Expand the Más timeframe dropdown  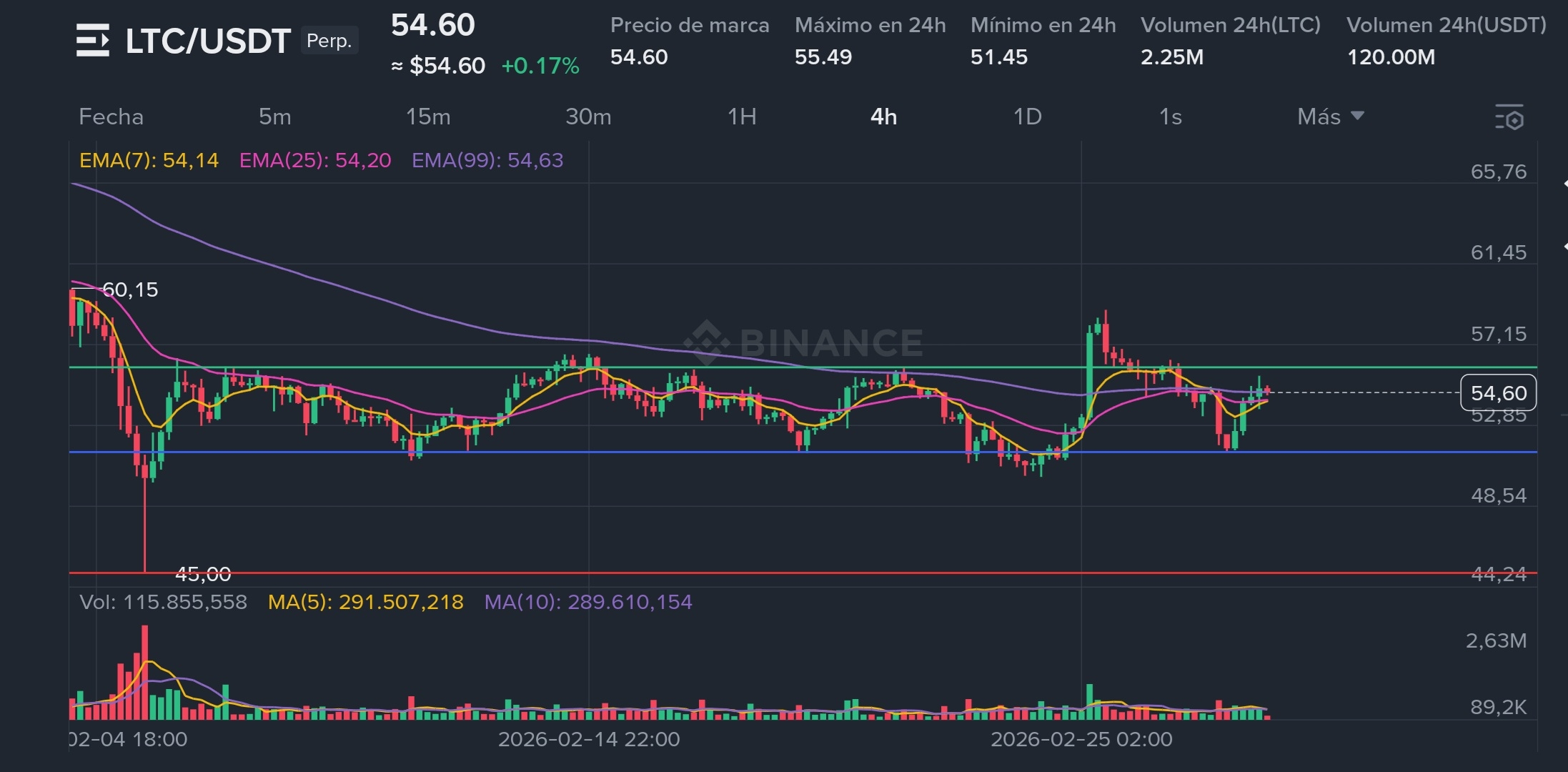1330,117
